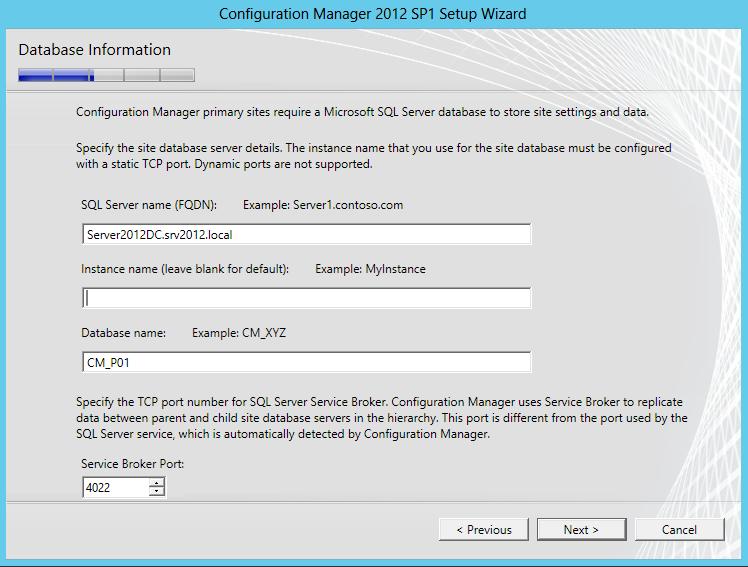Cancel the setup wizard
Screen dimensions: 748x567
pyautogui.click(x=679, y=529)
